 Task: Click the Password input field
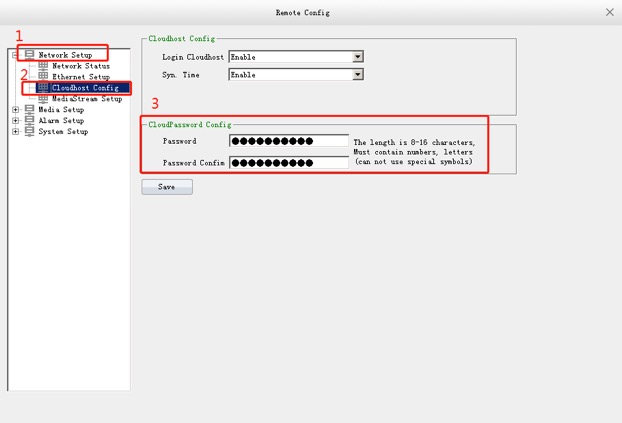(x=288, y=141)
